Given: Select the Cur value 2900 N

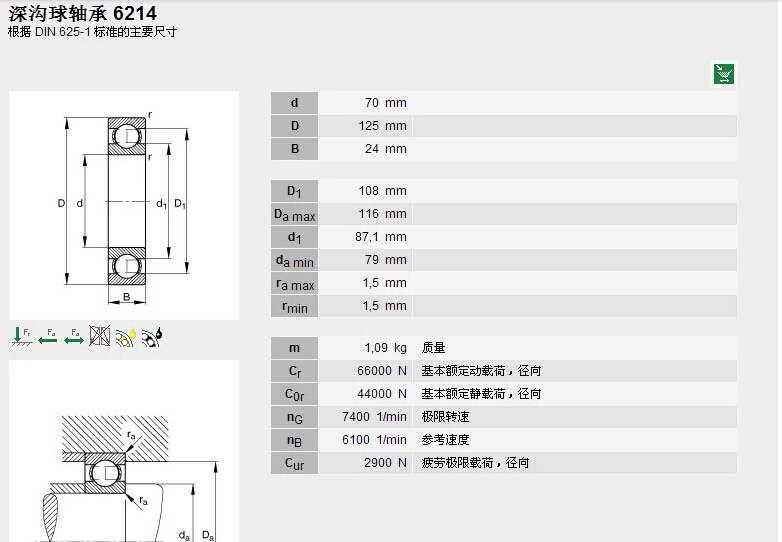Looking at the screenshot, I should pyautogui.click(x=385, y=463).
